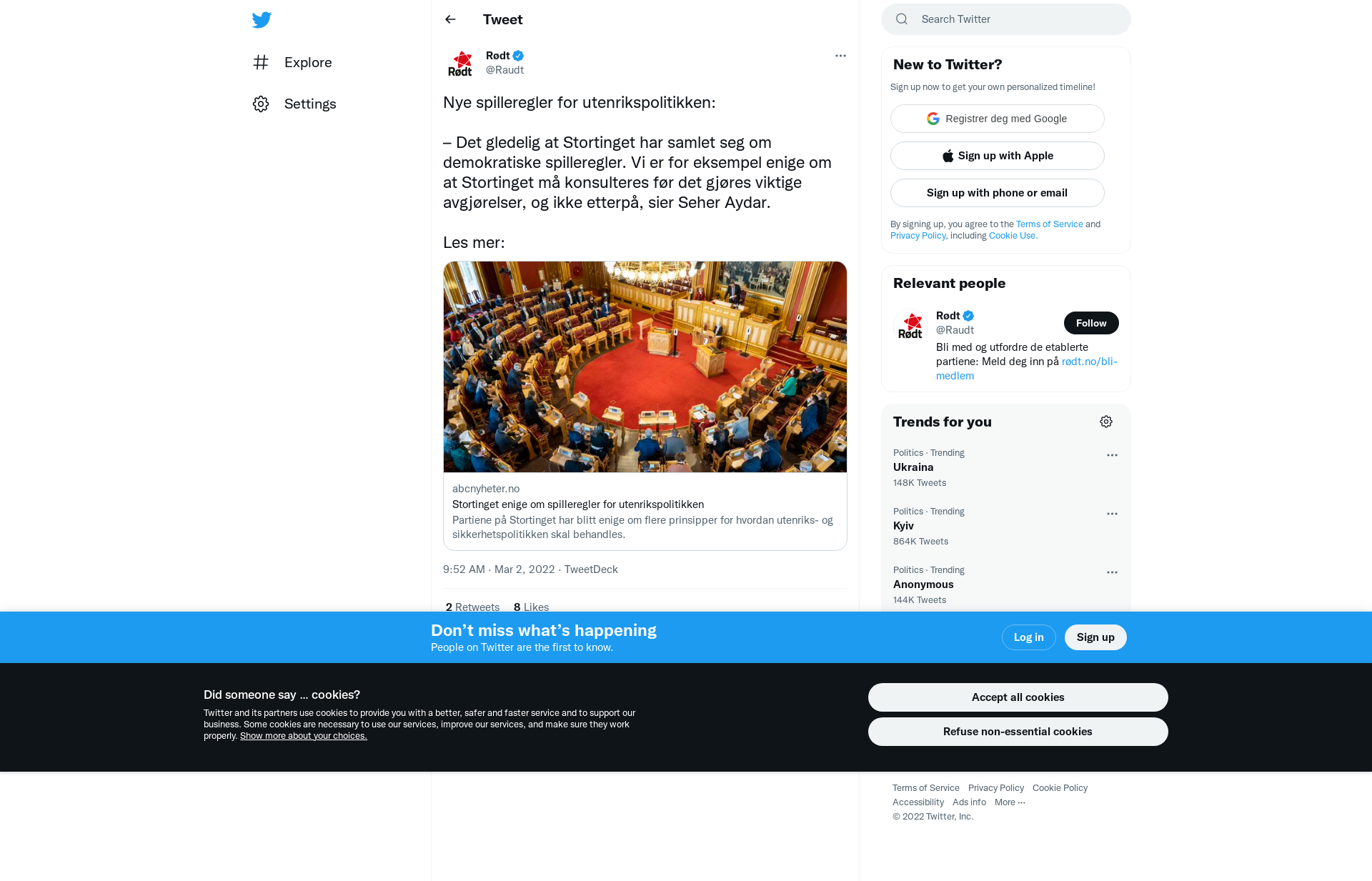Click the Twitter bird logo
The image size is (1372, 881).
coord(262,20)
